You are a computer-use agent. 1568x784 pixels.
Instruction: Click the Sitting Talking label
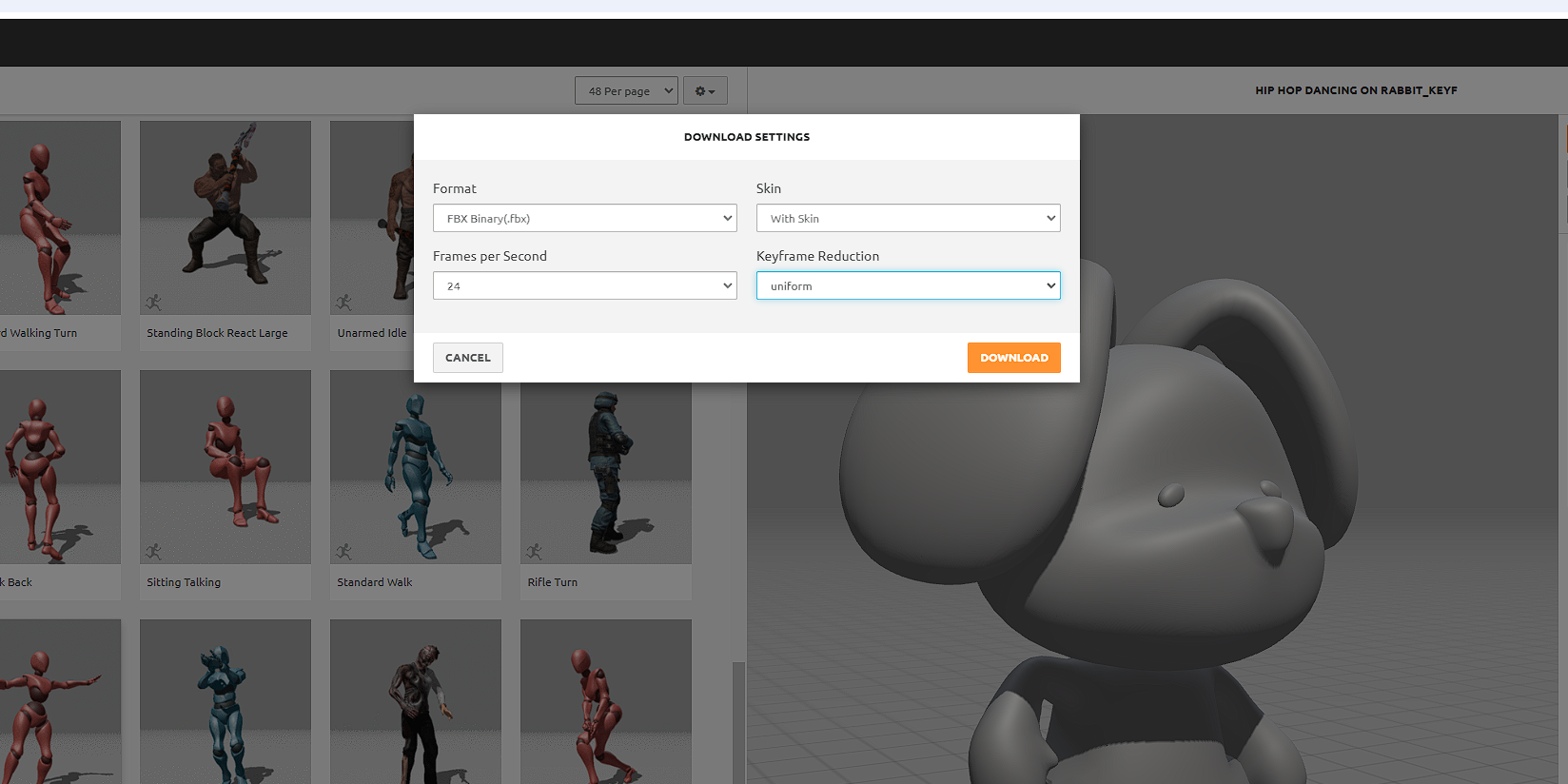click(x=184, y=582)
